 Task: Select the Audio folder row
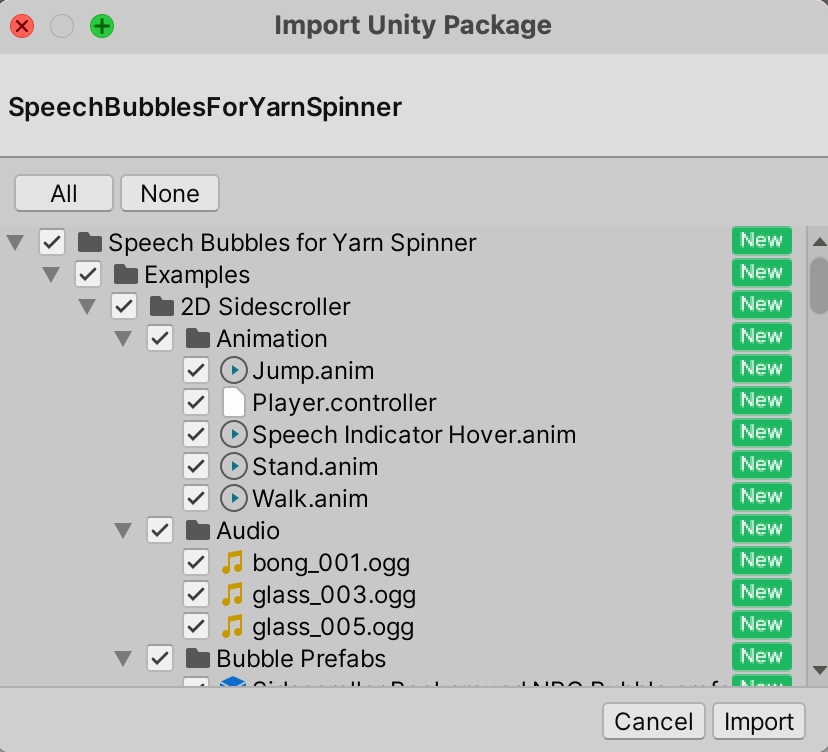point(248,531)
